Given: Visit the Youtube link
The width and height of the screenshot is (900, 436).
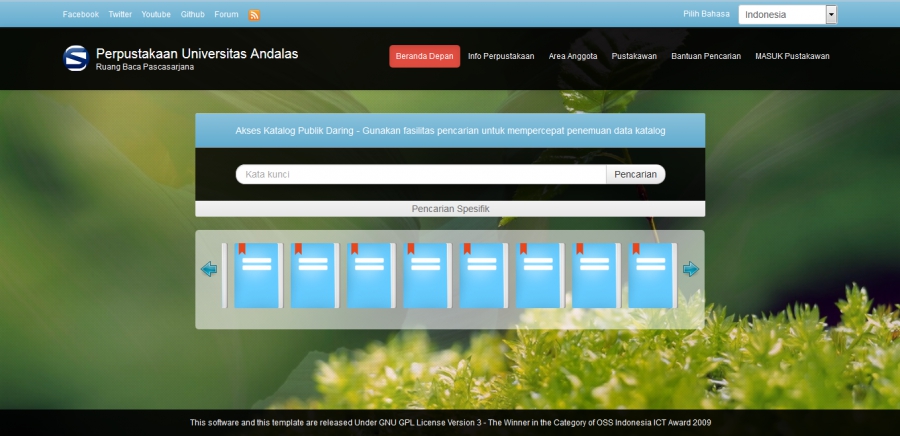Looking at the screenshot, I should point(156,14).
